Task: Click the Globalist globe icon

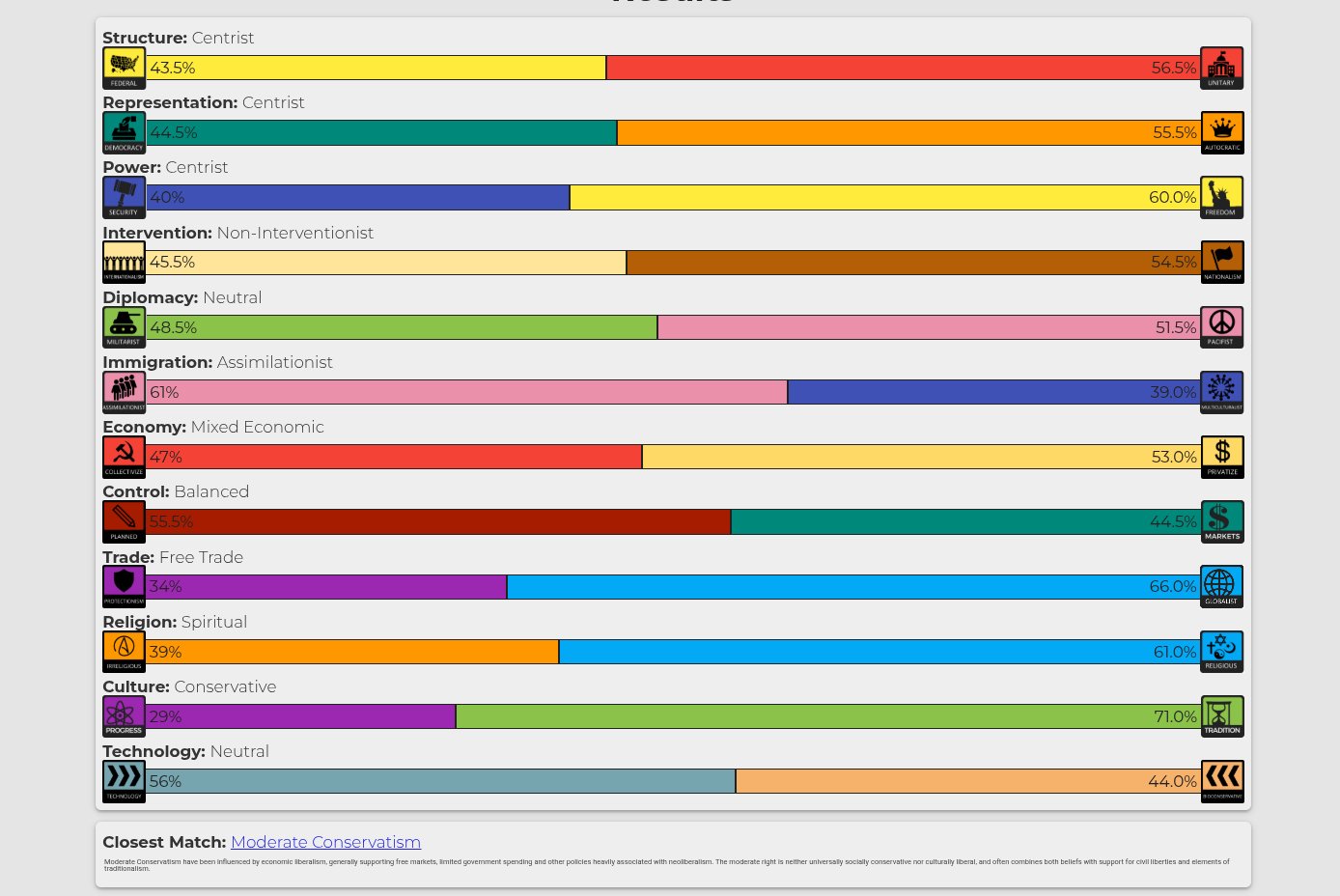Action: [x=1221, y=586]
